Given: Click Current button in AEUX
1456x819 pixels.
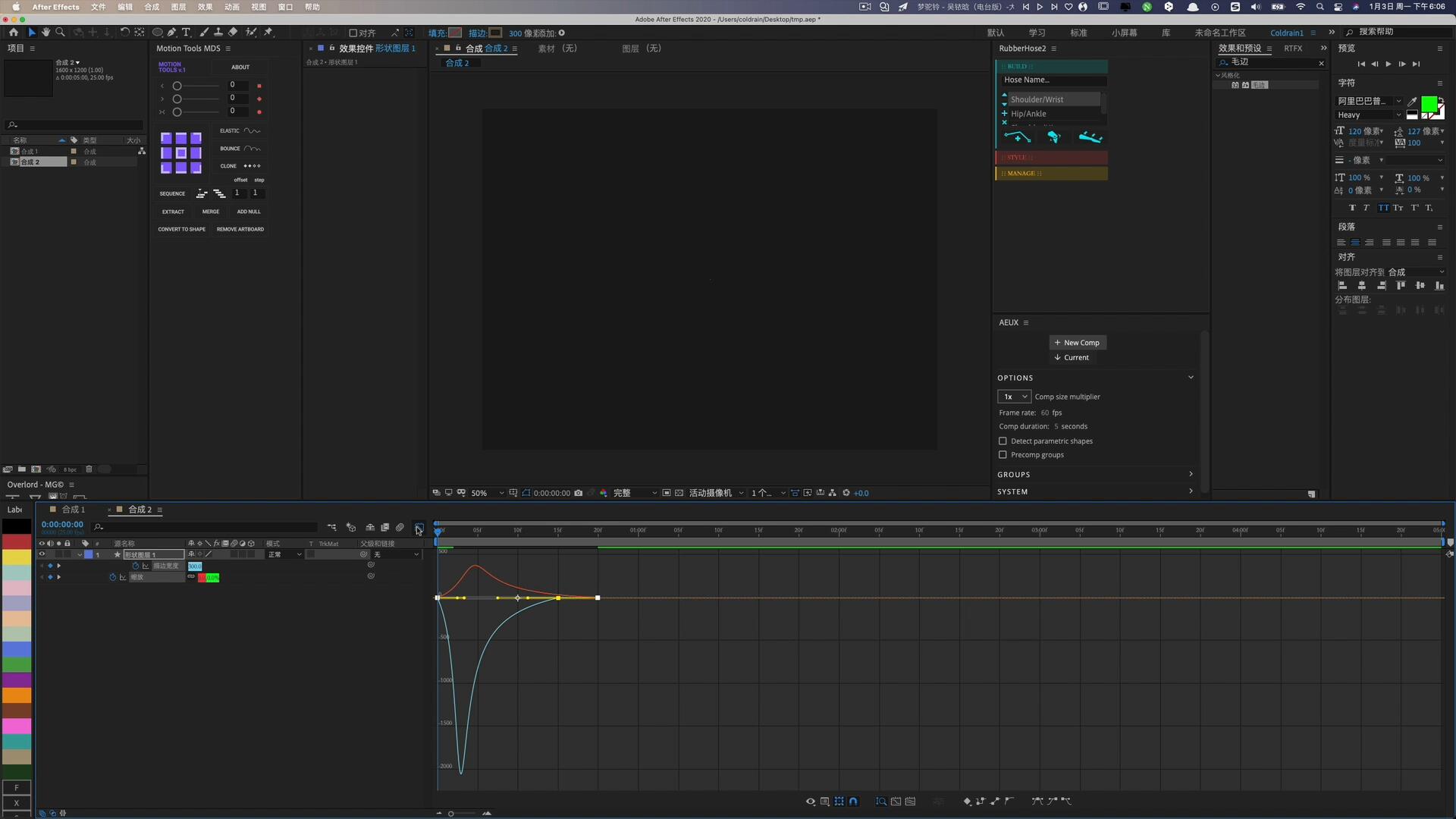Looking at the screenshot, I should [x=1072, y=357].
